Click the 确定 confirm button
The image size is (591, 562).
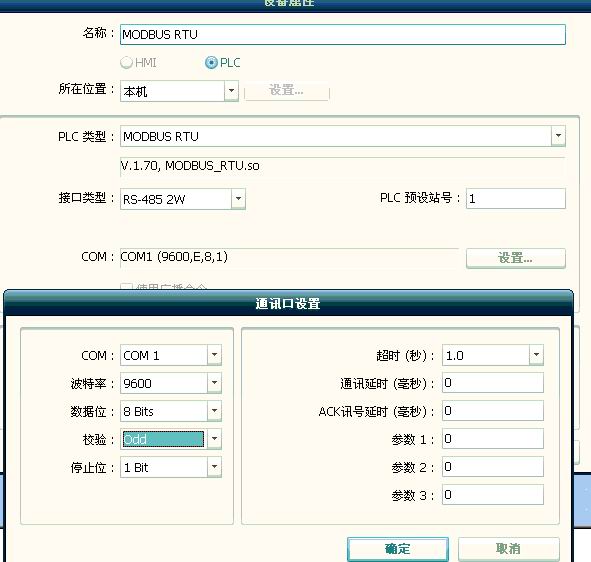(398, 549)
